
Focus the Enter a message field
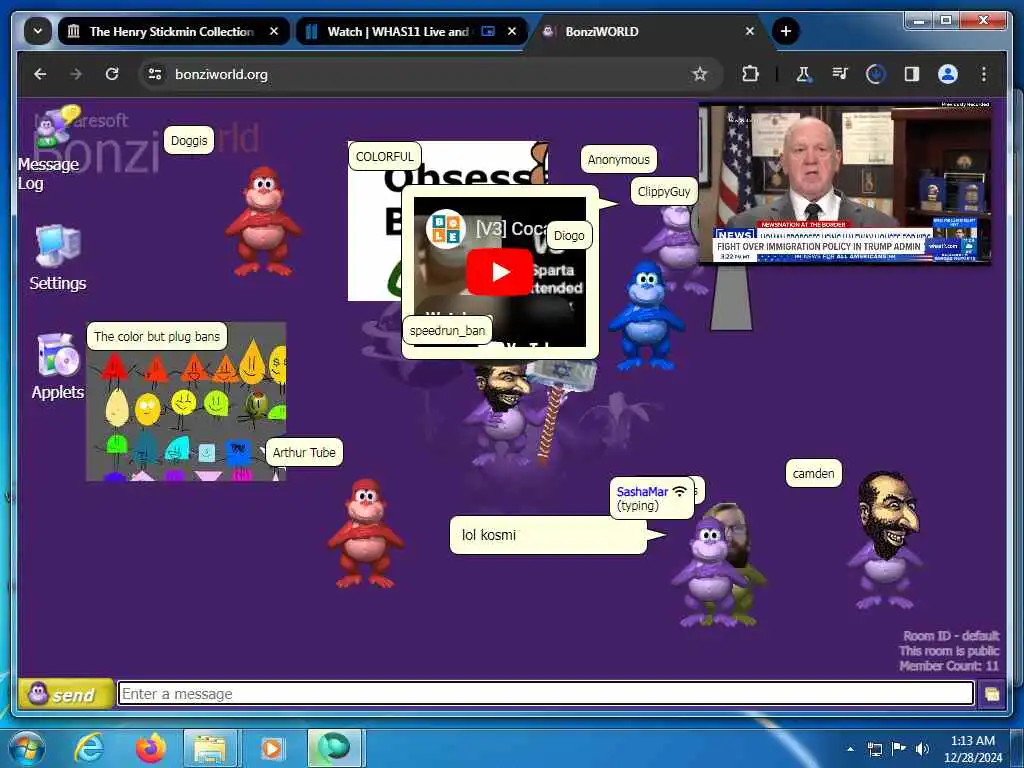click(x=545, y=694)
